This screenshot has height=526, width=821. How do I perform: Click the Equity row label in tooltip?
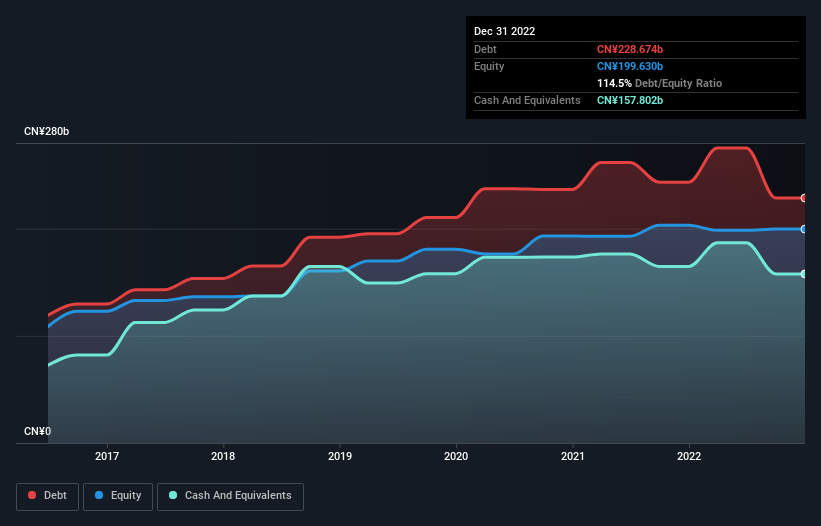click(489, 66)
